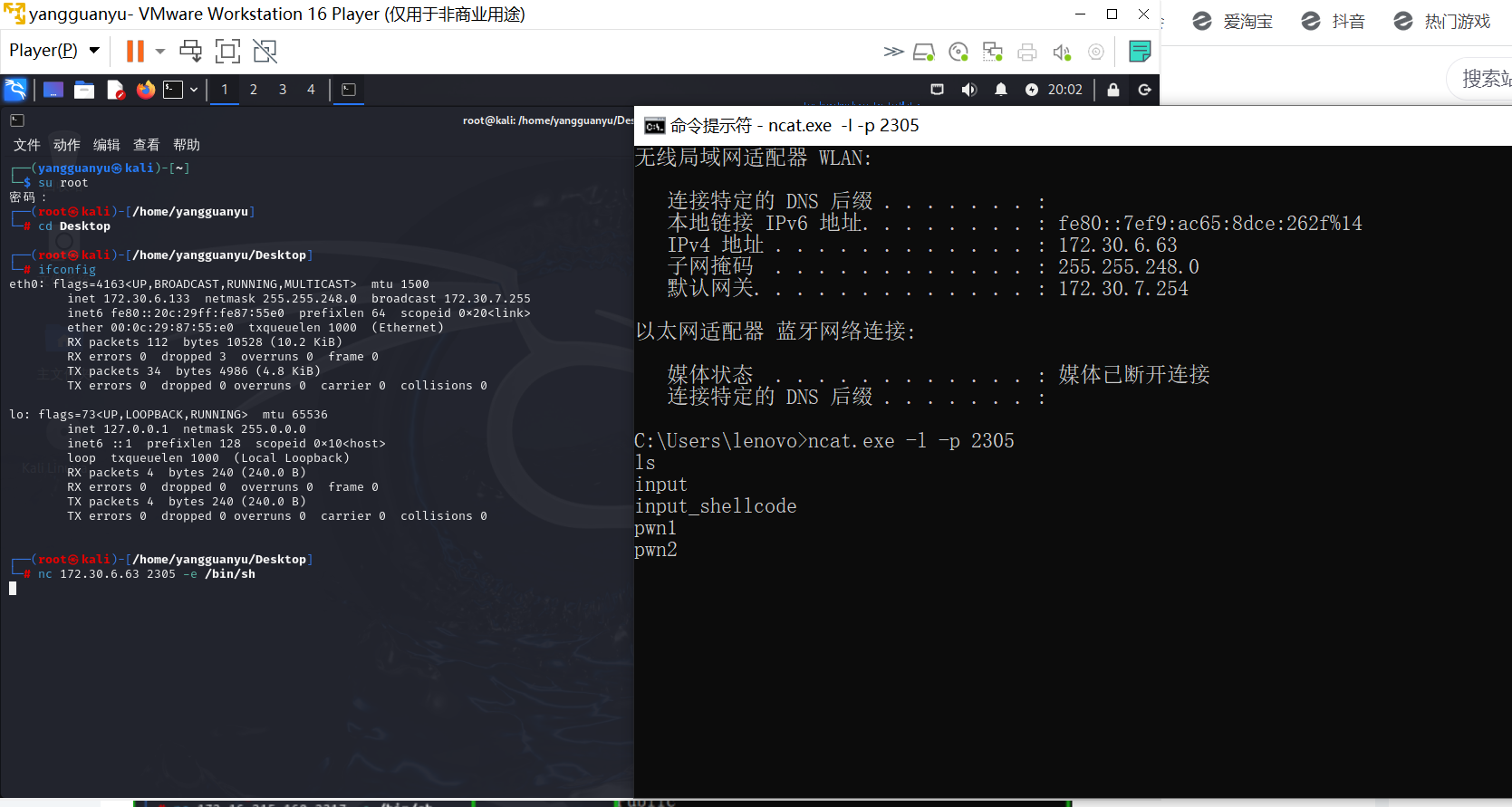This screenshot has width=1512, height=807.
Task: Expand the terminal launcher dropdown arrow
Action: coord(194,90)
